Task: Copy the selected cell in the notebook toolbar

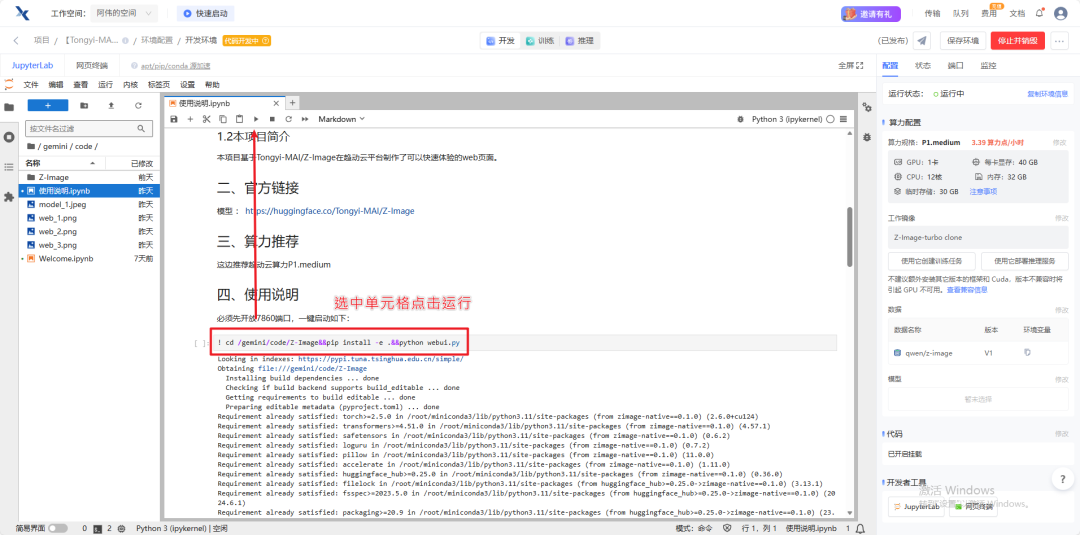Action: (222, 119)
